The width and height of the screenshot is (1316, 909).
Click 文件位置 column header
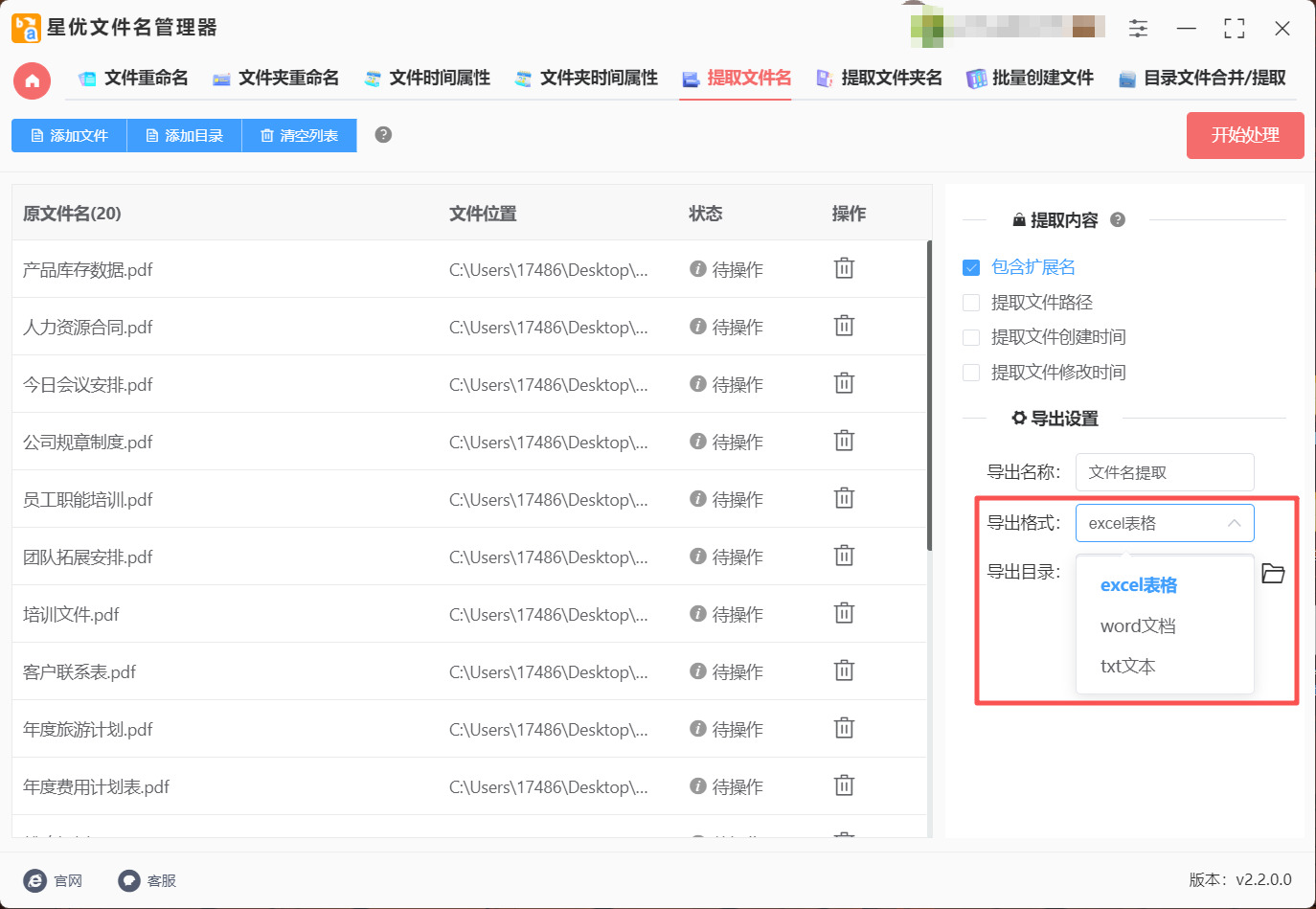click(483, 214)
